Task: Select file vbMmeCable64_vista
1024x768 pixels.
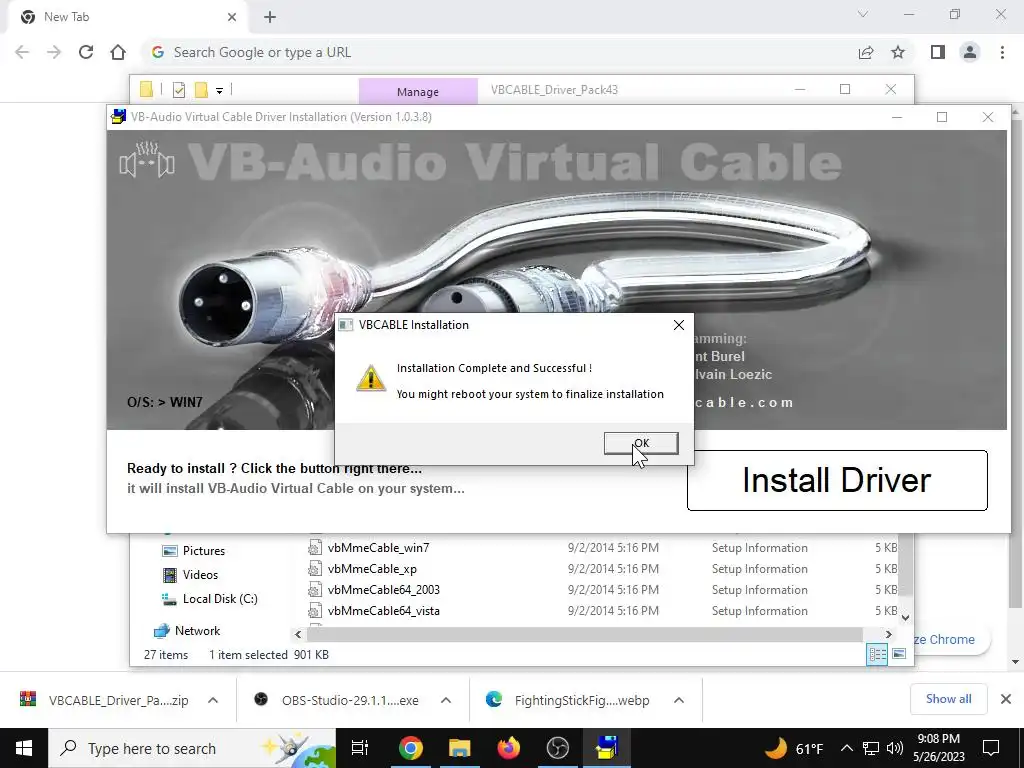Action: (x=383, y=611)
